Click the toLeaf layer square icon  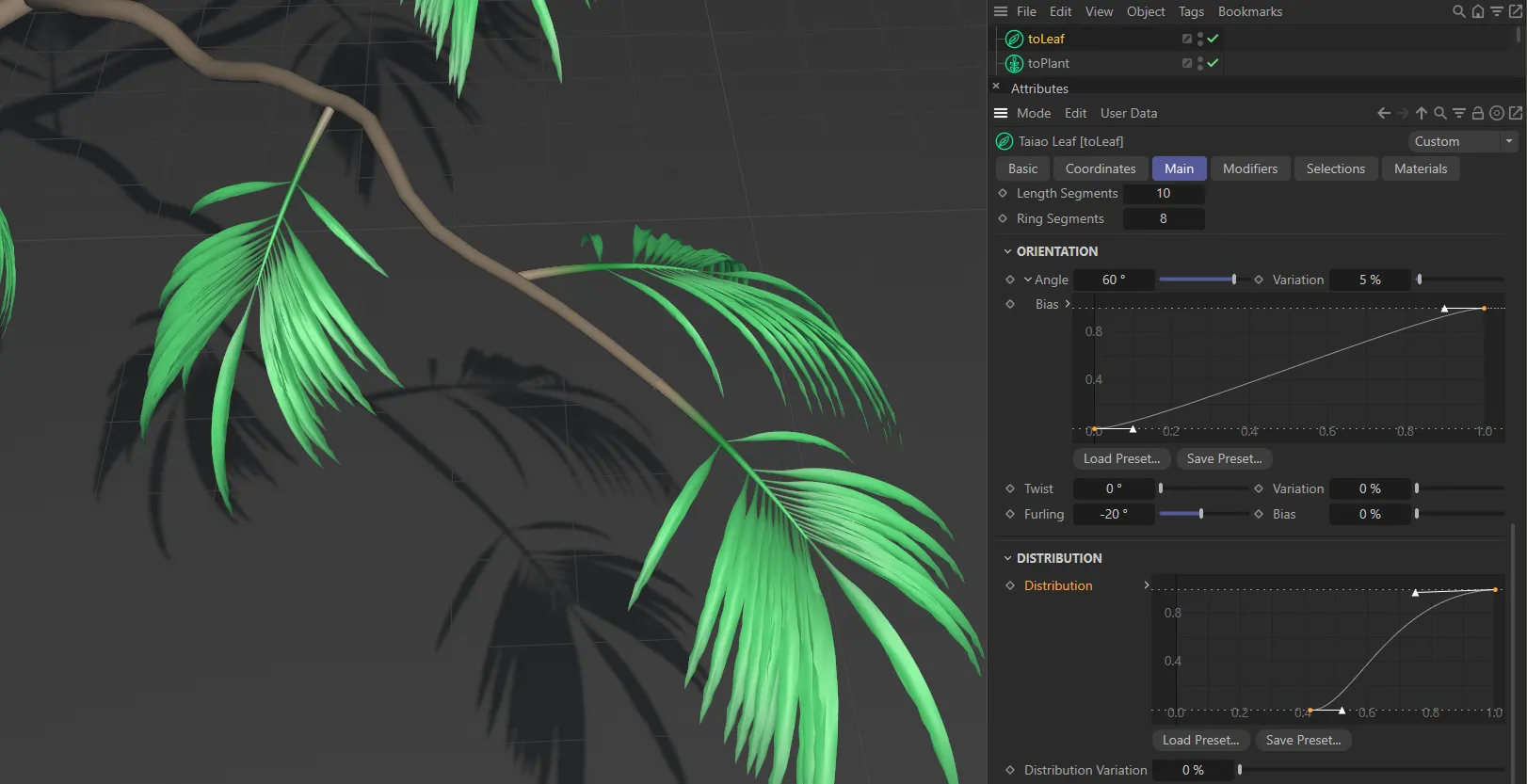point(1187,39)
